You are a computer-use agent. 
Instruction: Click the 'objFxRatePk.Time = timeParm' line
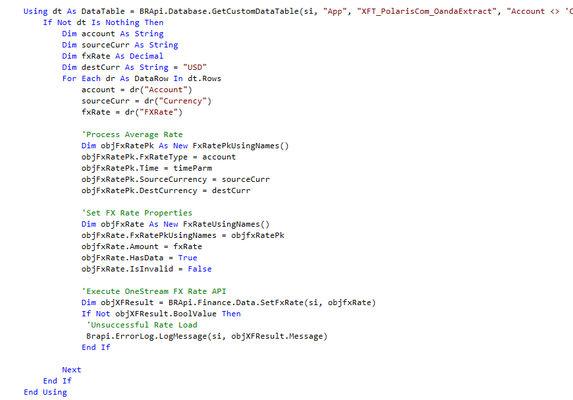(147, 168)
